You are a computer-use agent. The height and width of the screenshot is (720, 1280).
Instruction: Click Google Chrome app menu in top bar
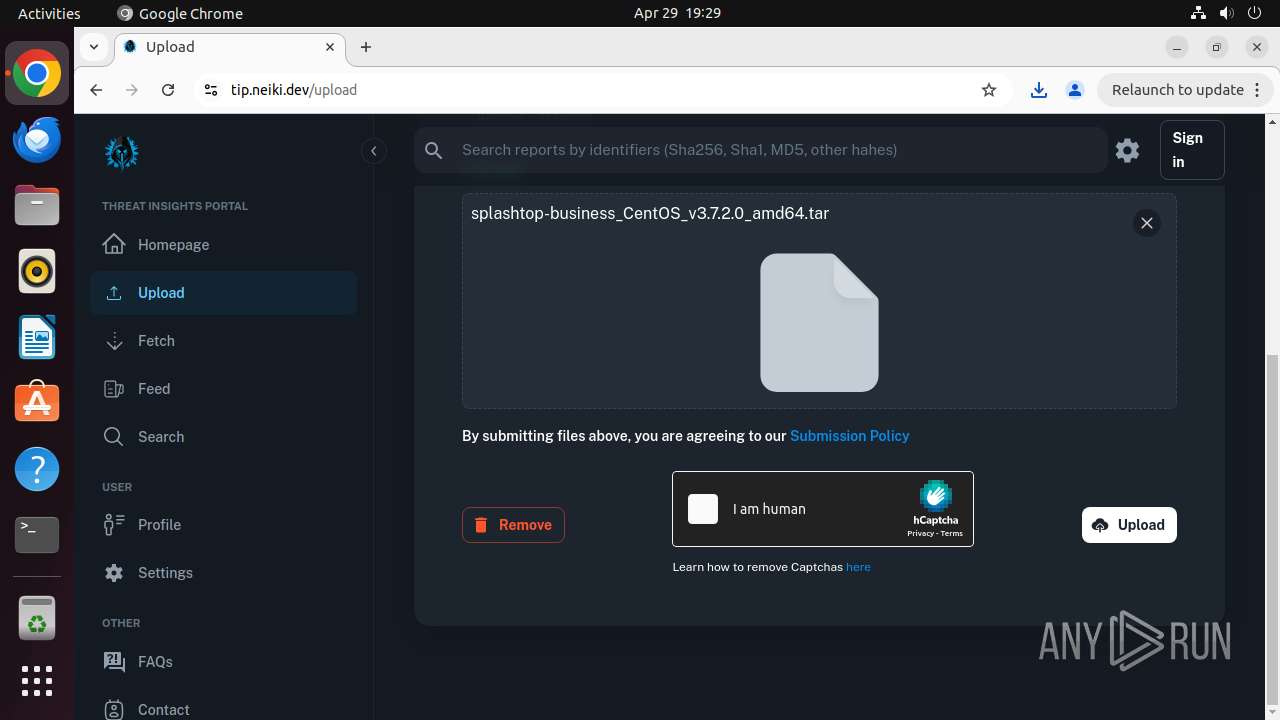180,13
